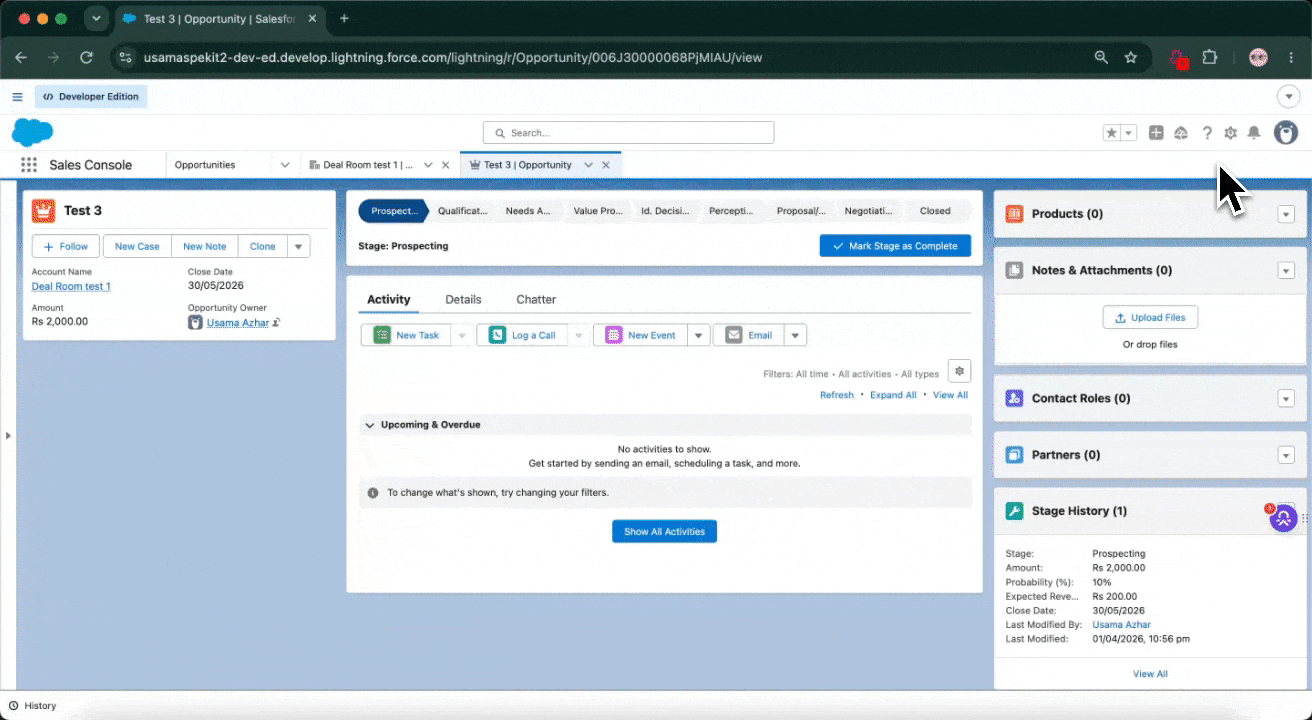Follow the Test 3 opportunity

tap(66, 247)
